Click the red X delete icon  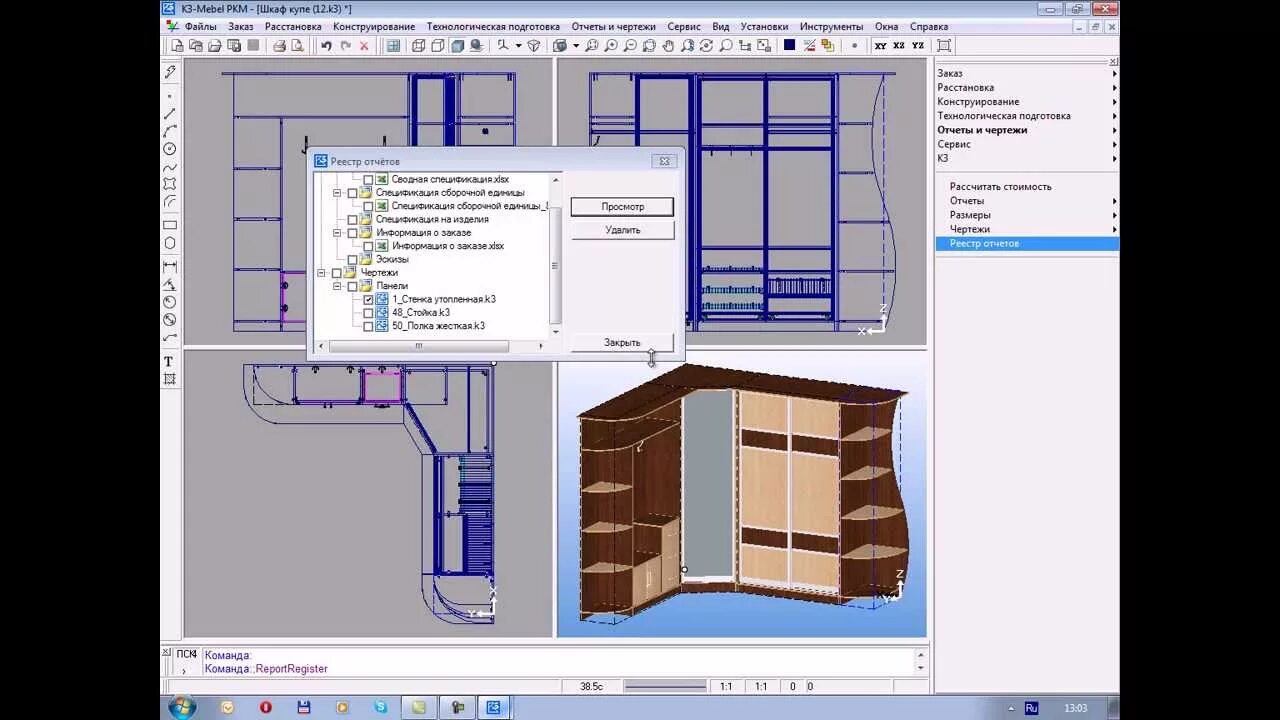point(364,46)
